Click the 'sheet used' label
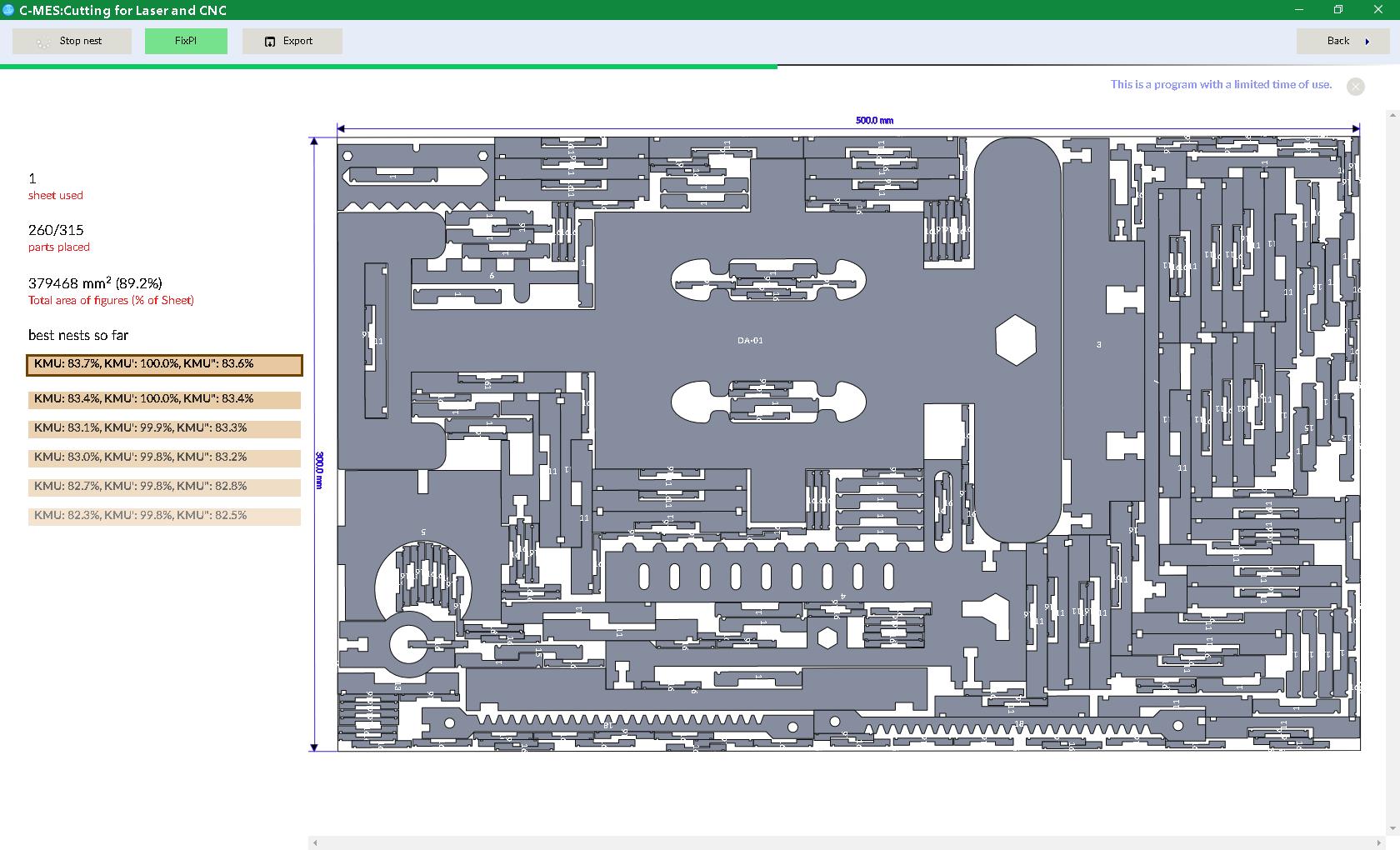Viewport: 1400px width, 850px height. pyautogui.click(x=56, y=196)
